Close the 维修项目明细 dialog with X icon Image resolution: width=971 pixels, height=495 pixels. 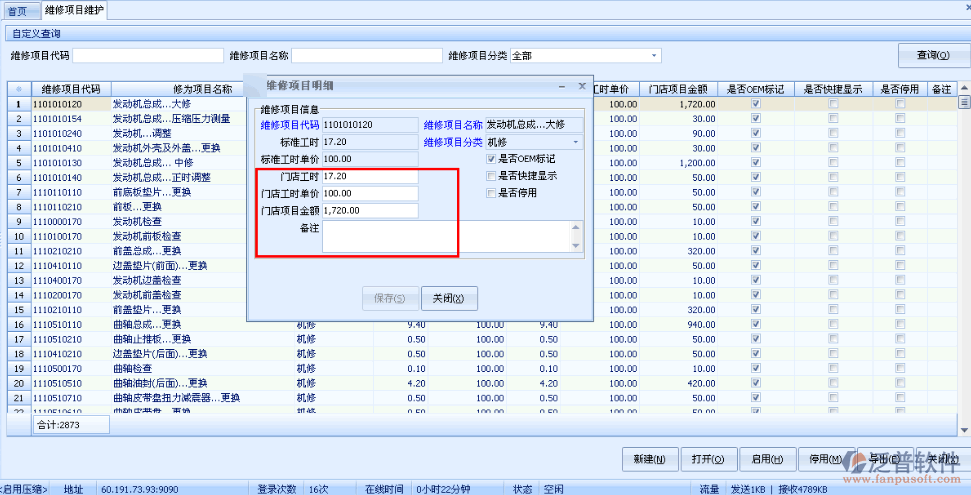[581, 87]
